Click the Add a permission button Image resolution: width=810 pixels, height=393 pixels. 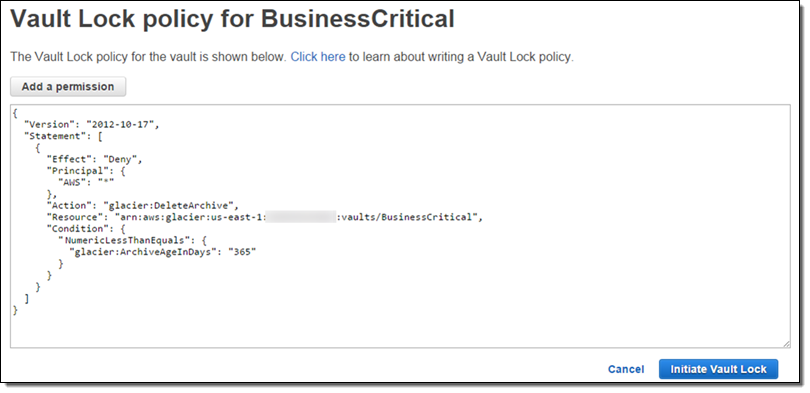click(68, 87)
